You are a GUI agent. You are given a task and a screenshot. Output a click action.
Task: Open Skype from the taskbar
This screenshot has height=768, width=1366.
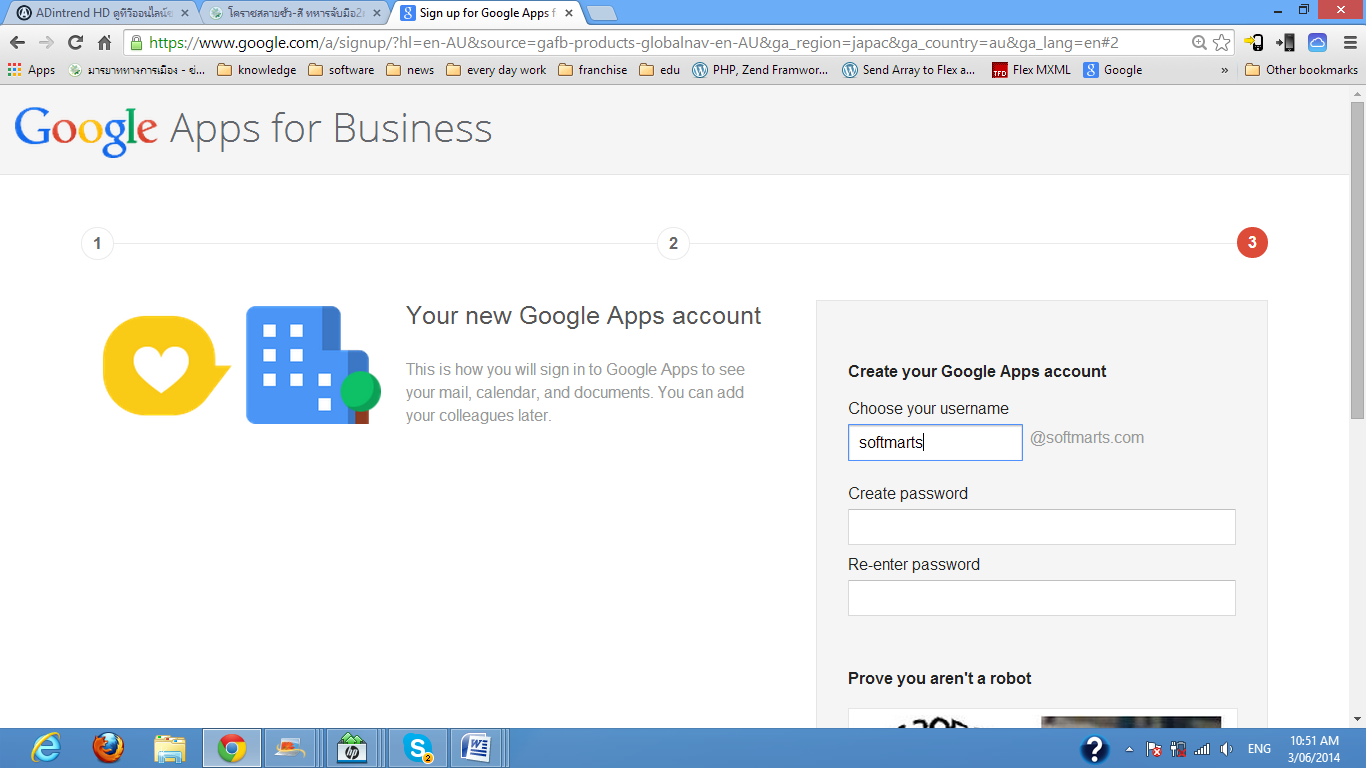tap(418, 748)
